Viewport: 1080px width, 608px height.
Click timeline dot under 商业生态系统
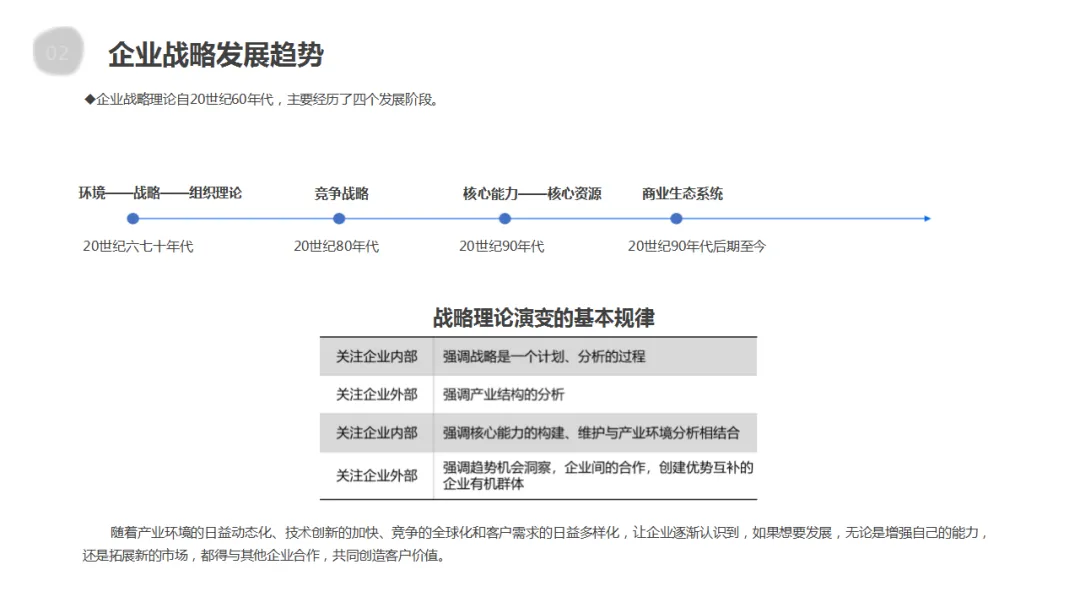pos(676,219)
